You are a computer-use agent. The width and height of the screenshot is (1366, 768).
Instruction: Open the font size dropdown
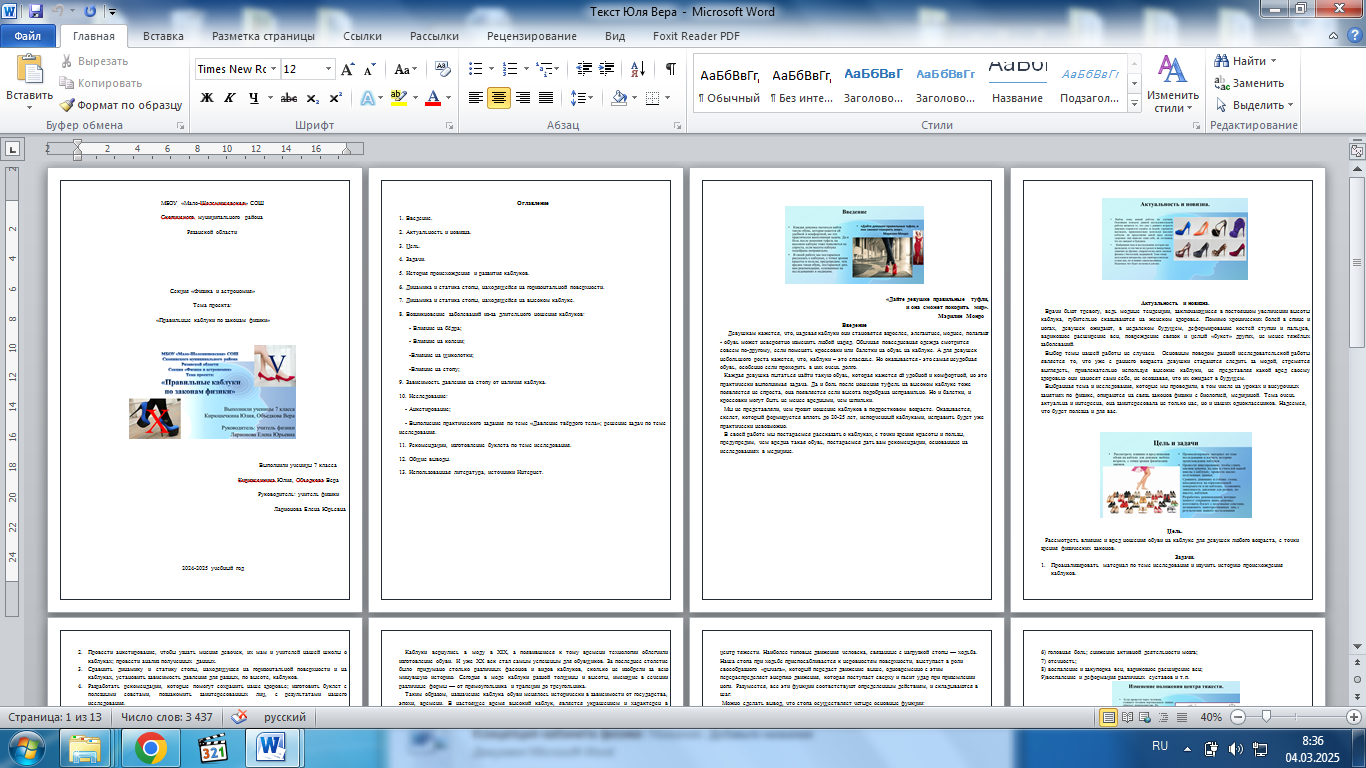[327, 70]
